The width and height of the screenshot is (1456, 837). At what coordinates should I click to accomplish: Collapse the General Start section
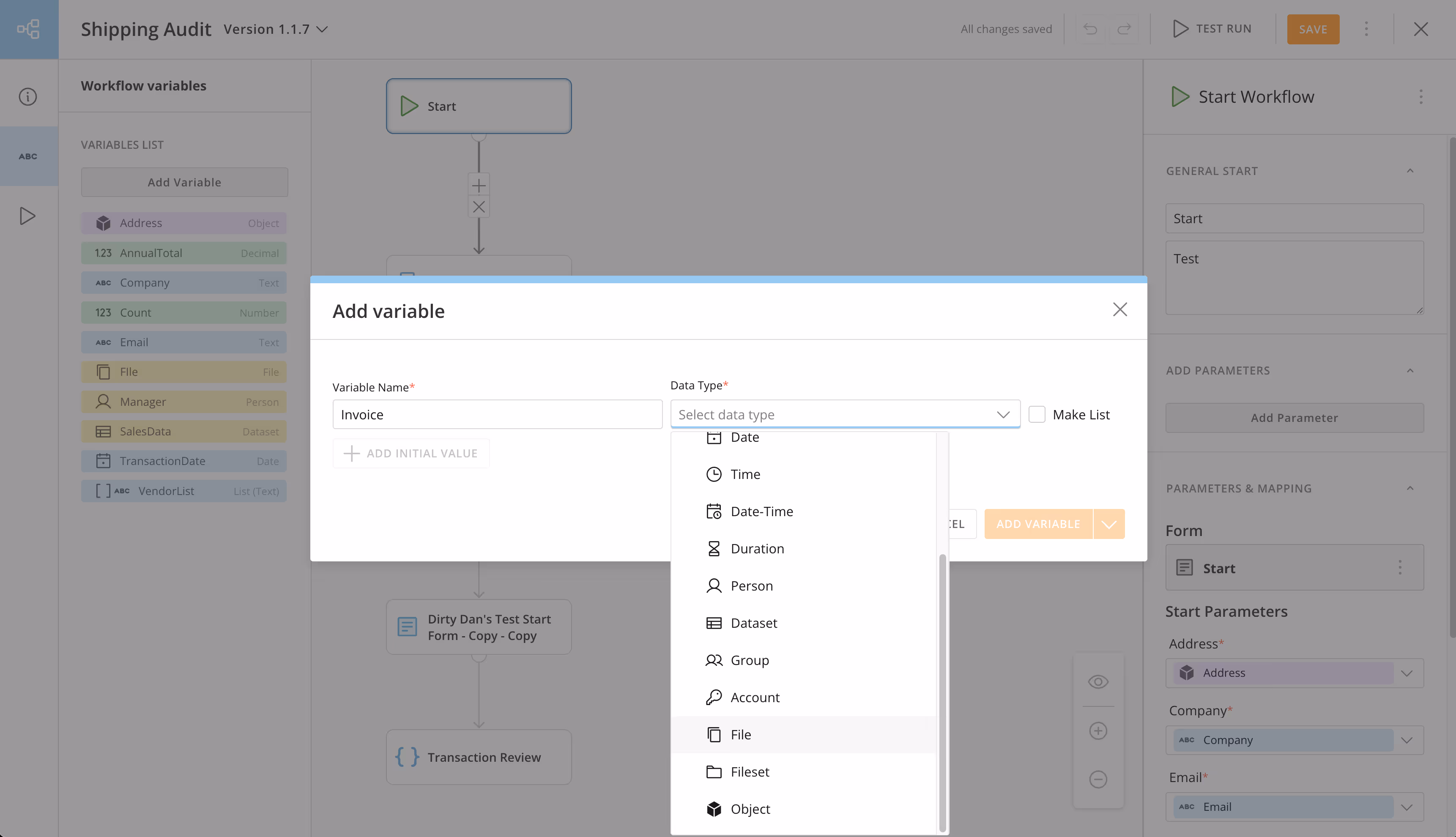point(1411,171)
